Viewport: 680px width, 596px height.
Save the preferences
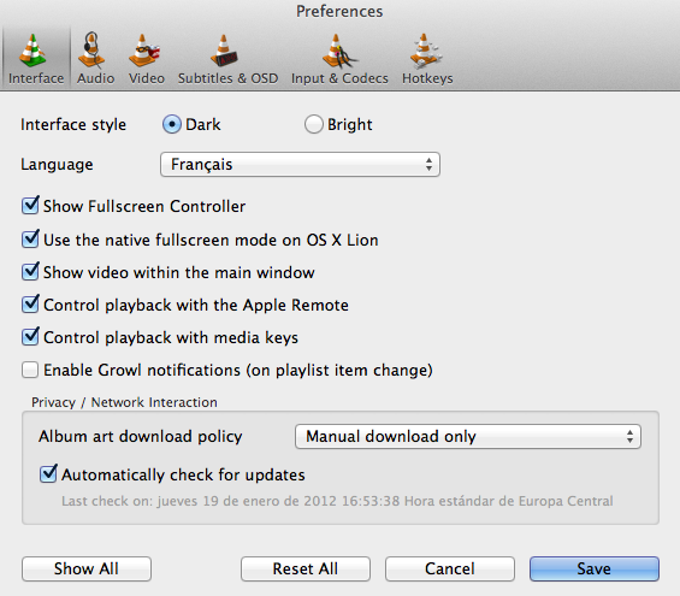(594, 569)
